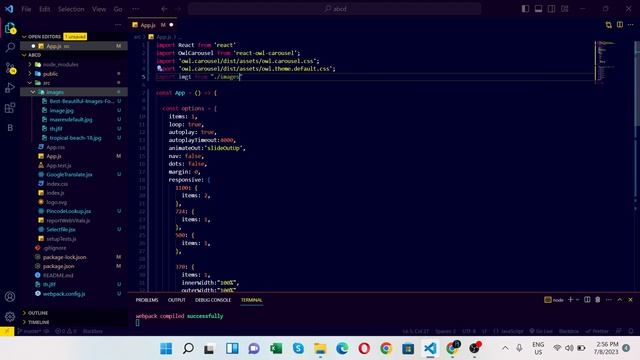Open the Search view in the activity bar

pyautogui.click(x=10, y=47)
